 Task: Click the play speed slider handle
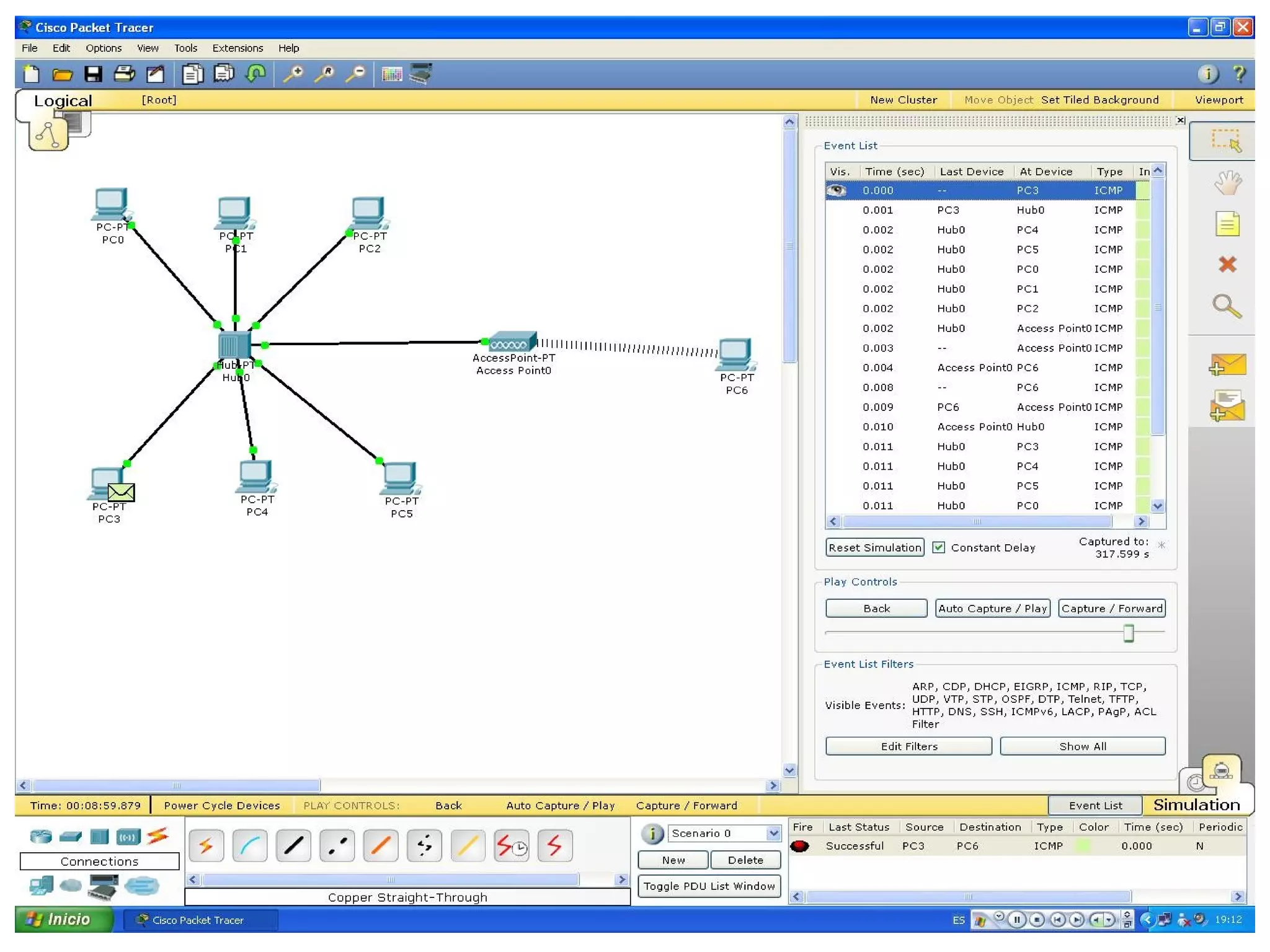click(x=1128, y=633)
